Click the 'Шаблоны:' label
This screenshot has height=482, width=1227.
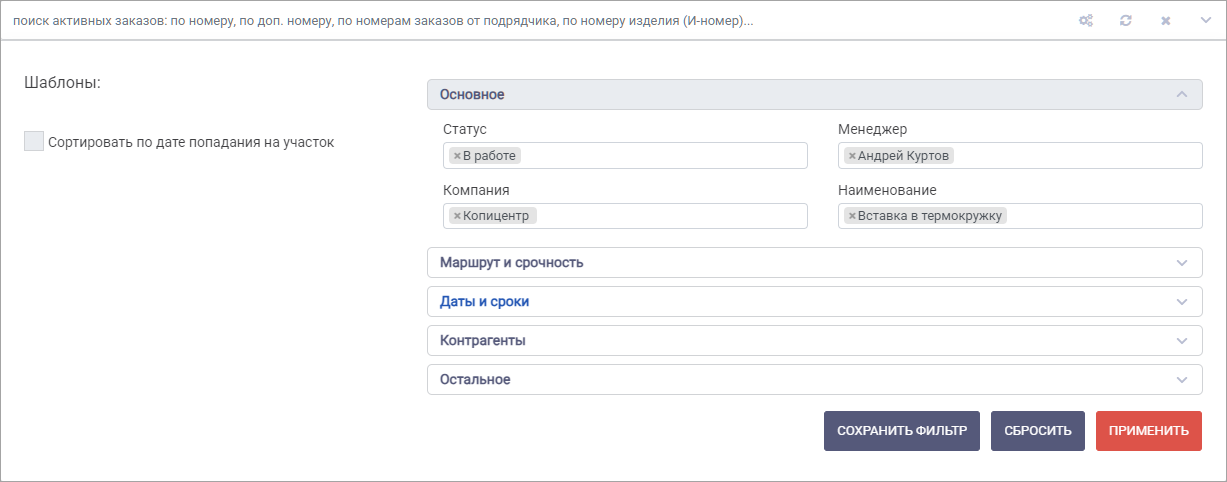point(62,83)
